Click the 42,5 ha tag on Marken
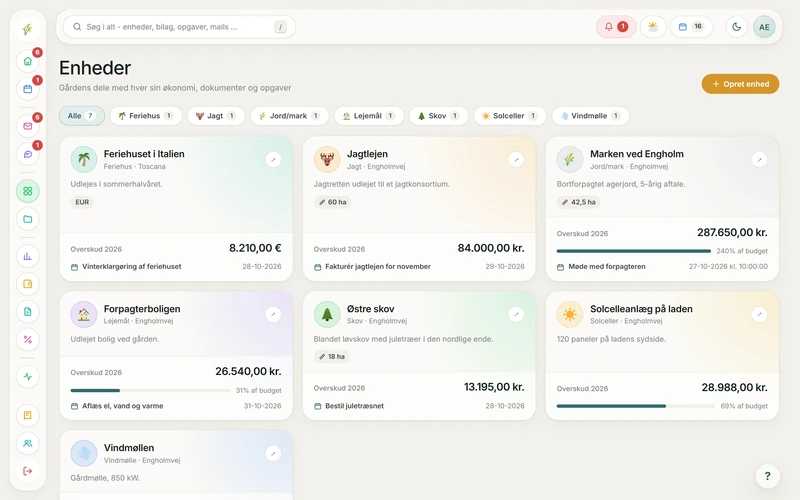Screen dimensions: 800x500 [579, 202]
